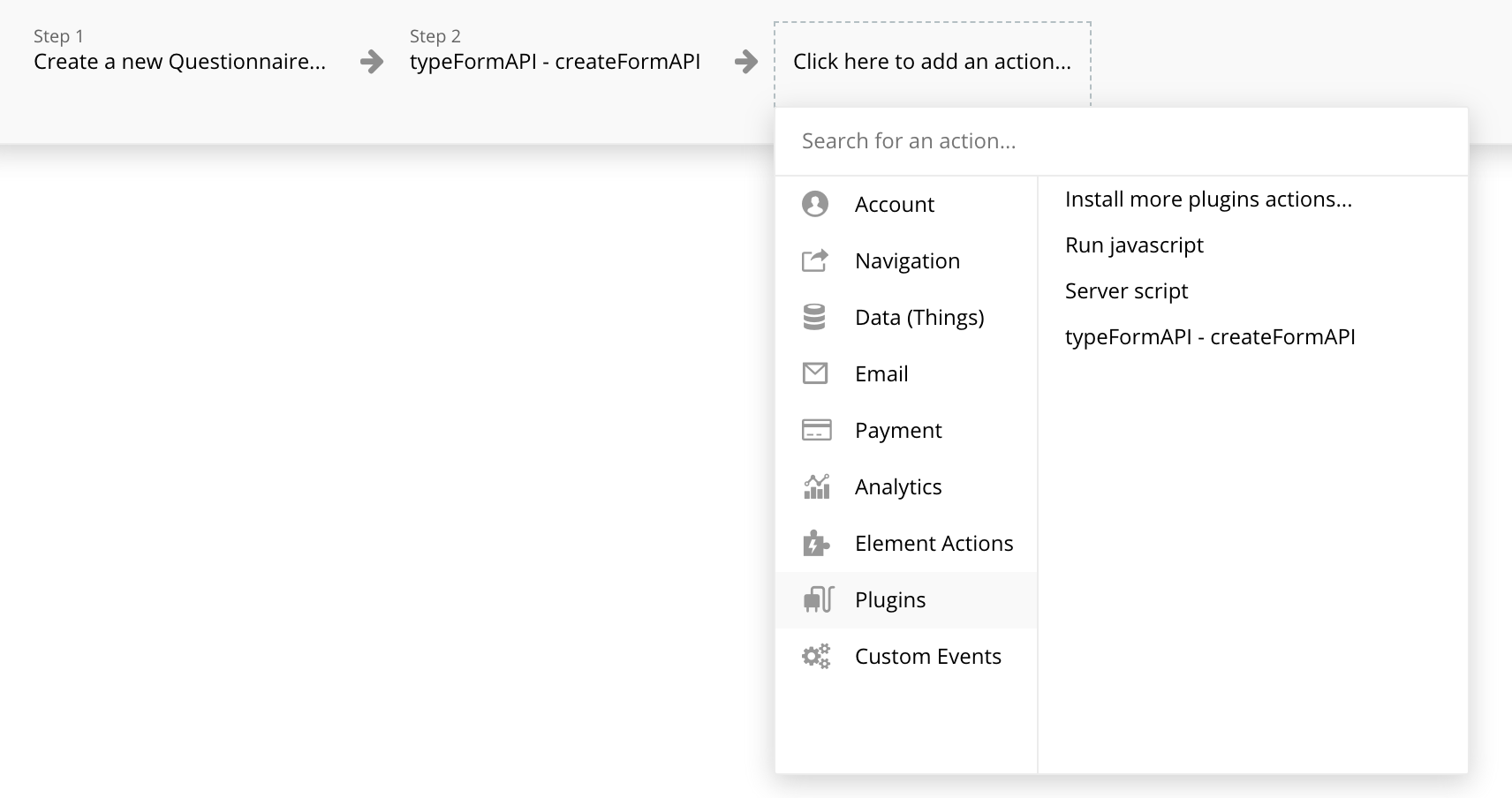Viewport: 1512px width, 798px height.
Task: Click the Email envelope icon
Action: (x=815, y=373)
